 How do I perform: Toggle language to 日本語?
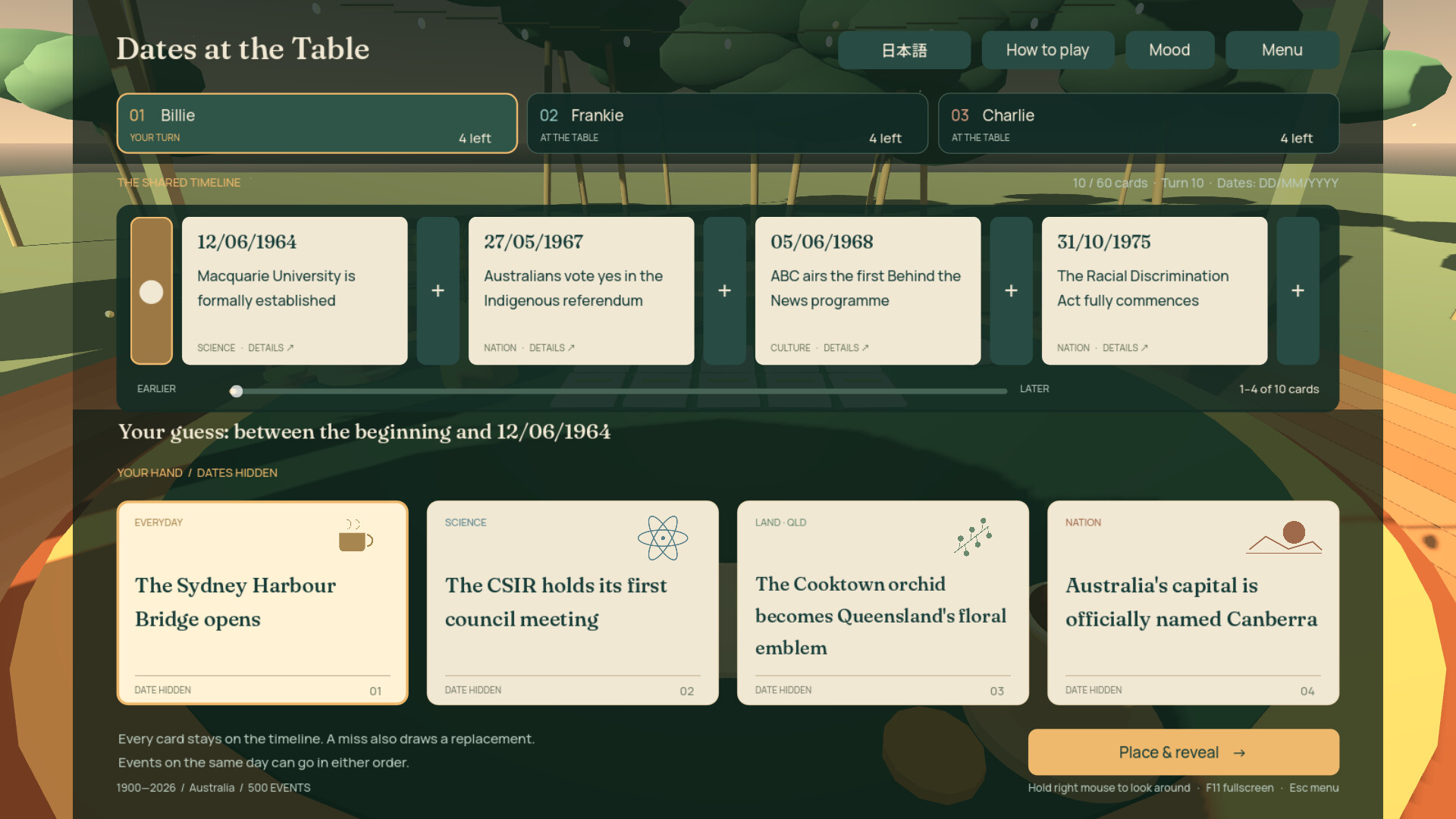pyautogui.click(x=904, y=50)
